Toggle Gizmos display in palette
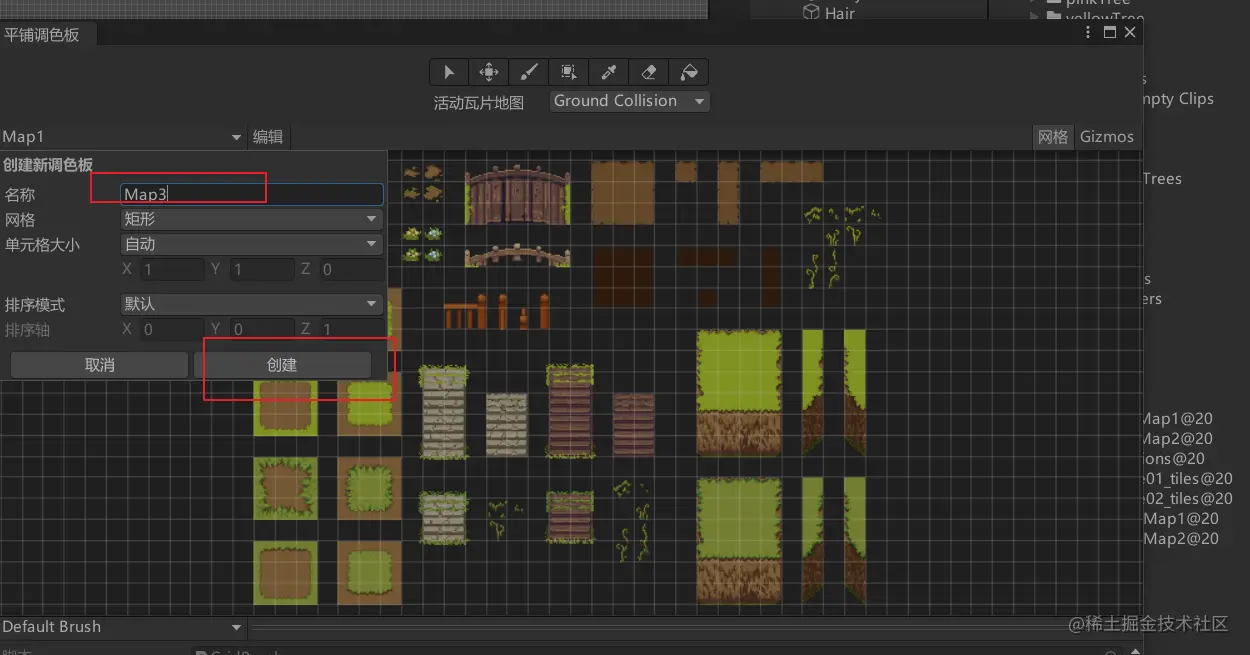This screenshot has height=655, width=1250. (x=1107, y=137)
